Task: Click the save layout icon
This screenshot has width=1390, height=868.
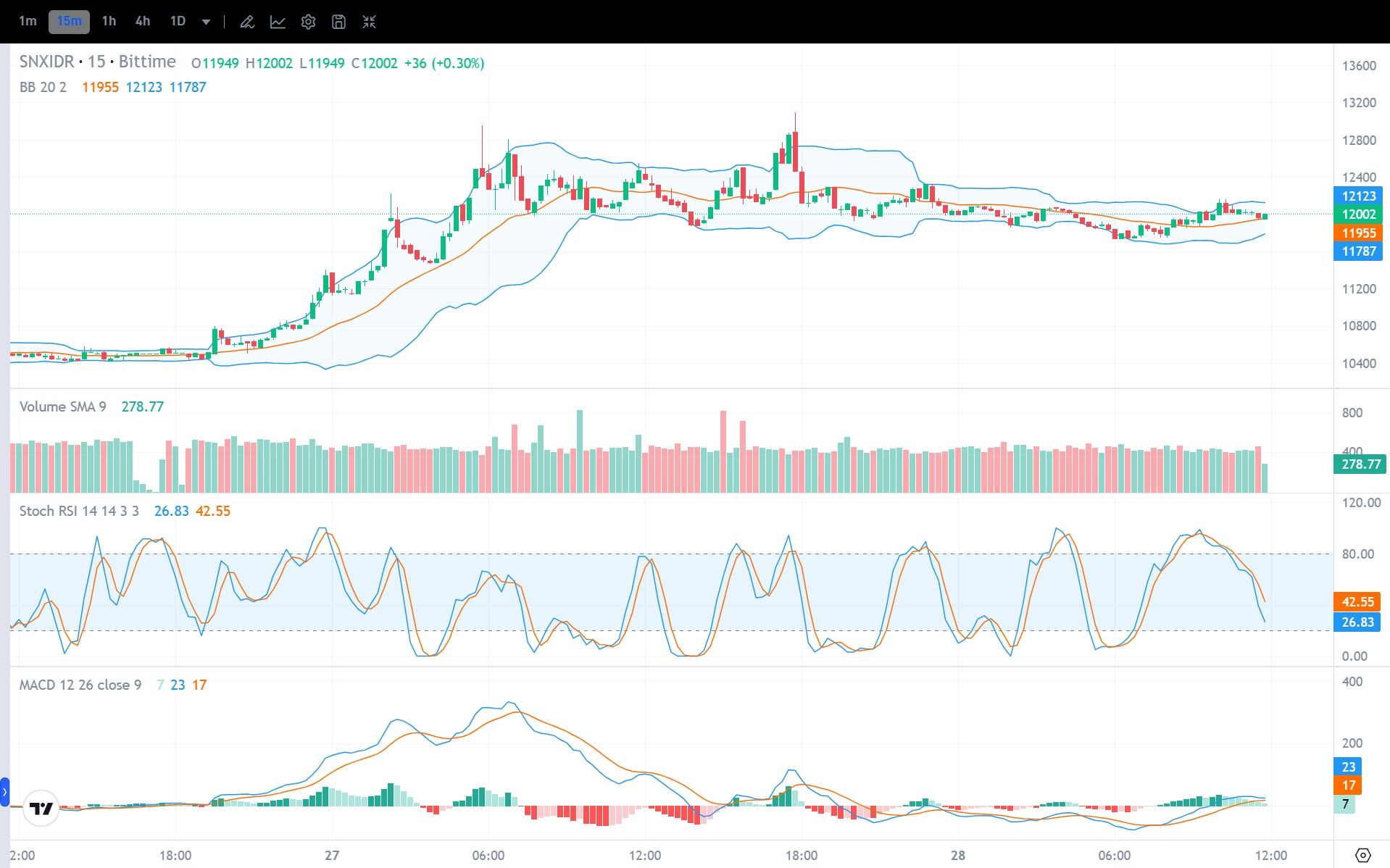Action: (338, 21)
